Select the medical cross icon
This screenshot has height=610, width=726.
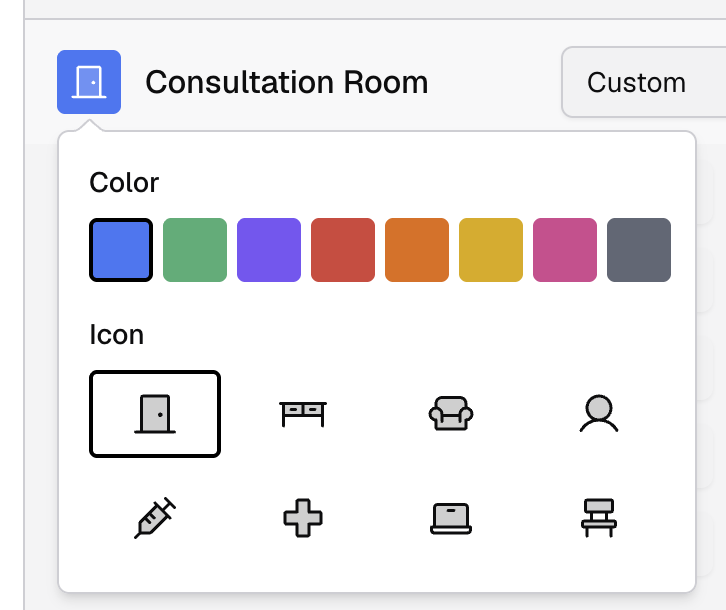[302, 519]
